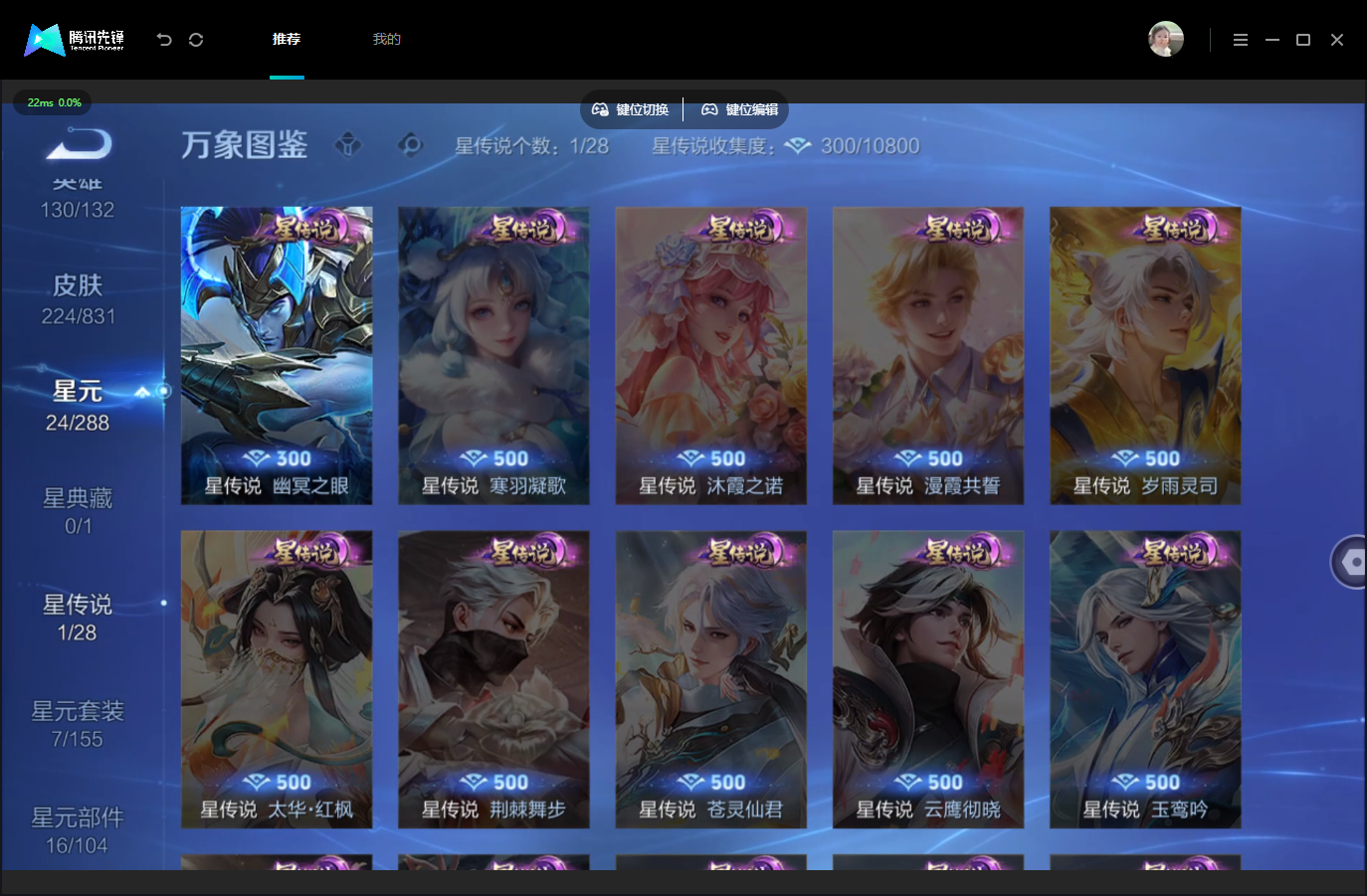This screenshot has height=896, width=1367.
Task: Click the cube icon beside 万象图鉴
Action: click(x=348, y=145)
